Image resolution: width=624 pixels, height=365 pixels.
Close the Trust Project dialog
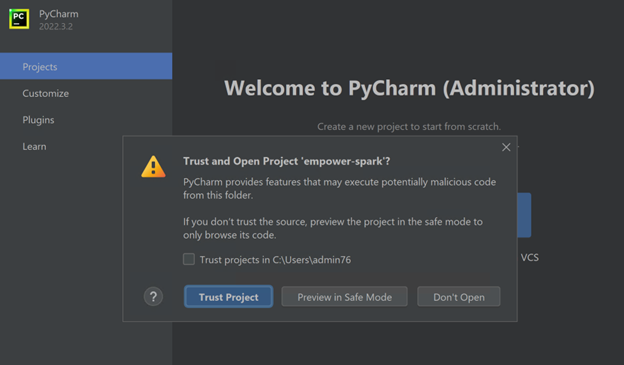pyautogui.click(x=506, y=147)
